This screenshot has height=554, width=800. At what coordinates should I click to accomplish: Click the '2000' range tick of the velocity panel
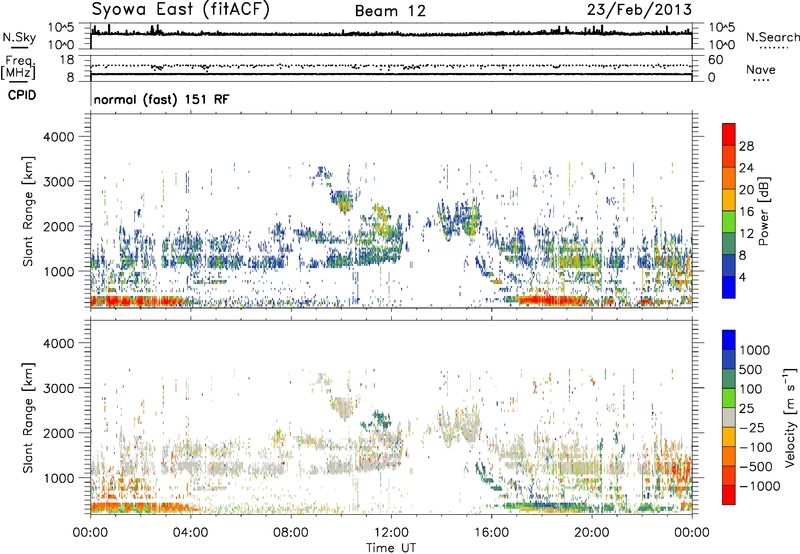point(58,433)
